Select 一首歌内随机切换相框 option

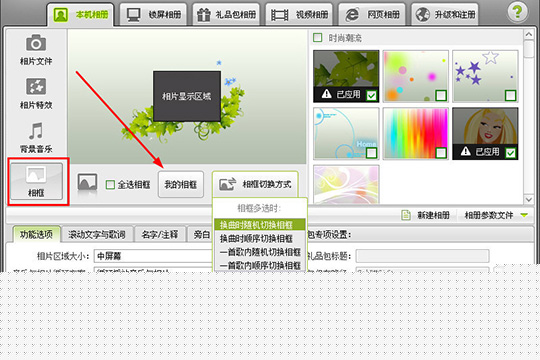click(259, 252)
